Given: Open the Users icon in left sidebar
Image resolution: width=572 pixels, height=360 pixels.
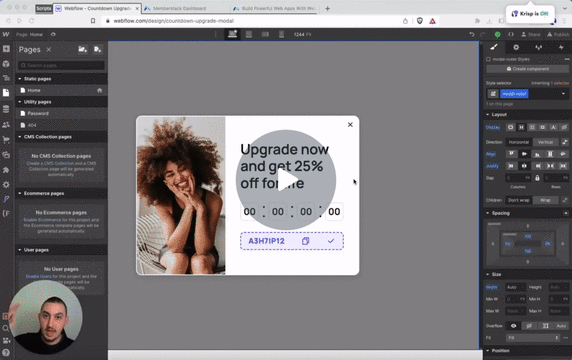Looking at the screenshot, I should (6, 125).
